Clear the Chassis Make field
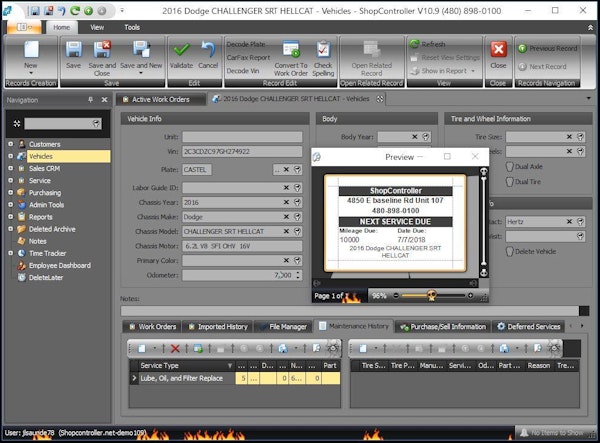The height and width of the screenshot is (443, 600). point(286,217)
